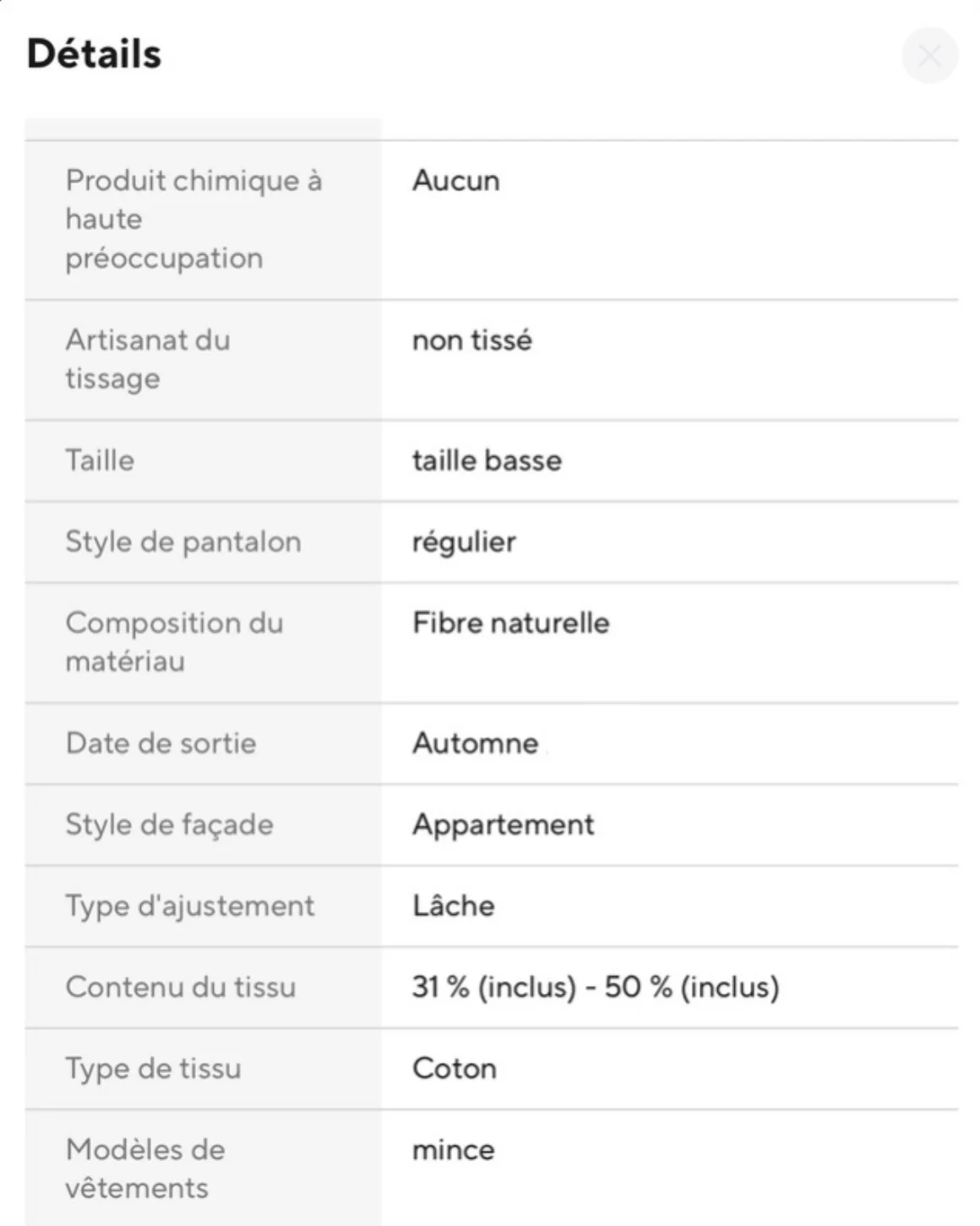The image size is (980, 1226).
Task: Click the Appartement value
Action: tap(503, 825)
